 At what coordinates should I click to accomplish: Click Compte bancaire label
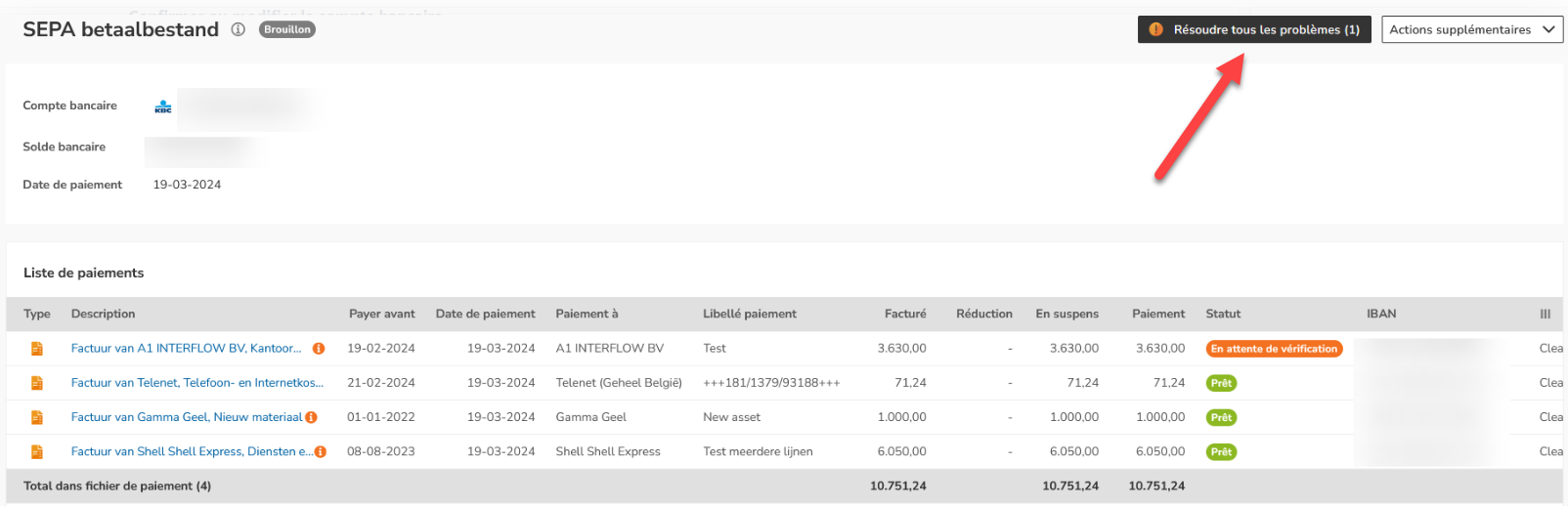click(x=69, y=105)
